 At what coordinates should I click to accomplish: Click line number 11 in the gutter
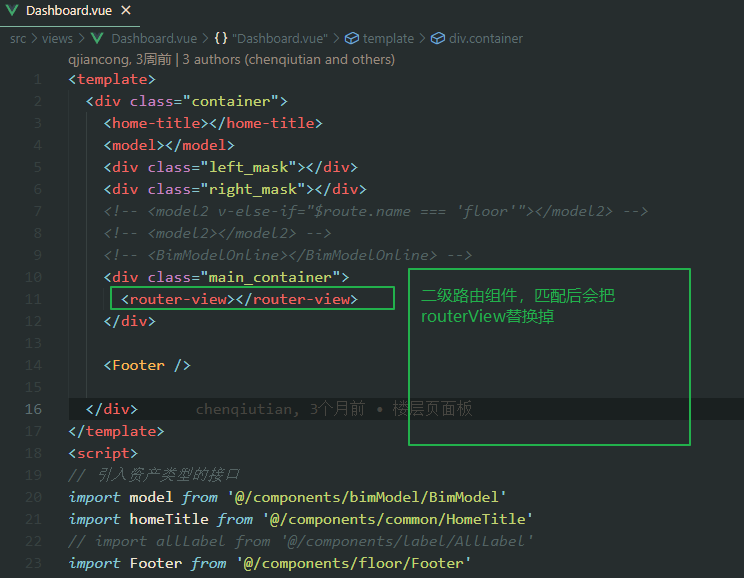pyautogui.click(x=33, y=299)
